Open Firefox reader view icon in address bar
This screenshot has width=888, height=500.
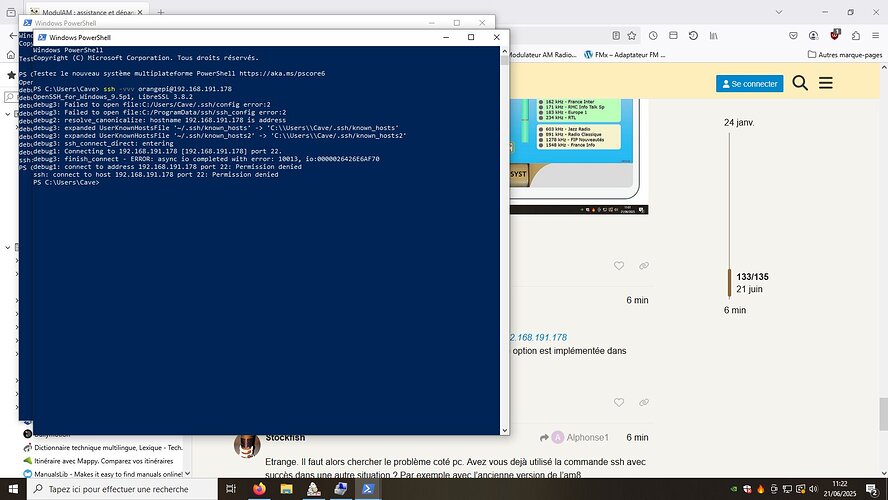point(616,36)
